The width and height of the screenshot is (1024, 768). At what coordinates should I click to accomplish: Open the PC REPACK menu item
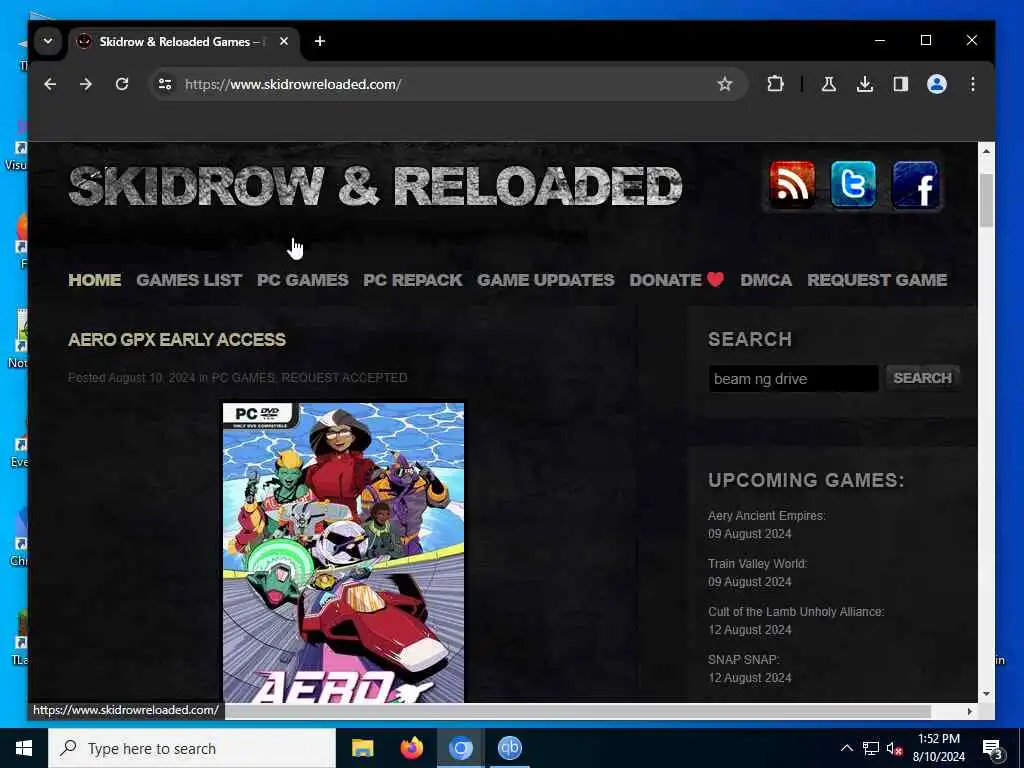(x=413, y=280)
